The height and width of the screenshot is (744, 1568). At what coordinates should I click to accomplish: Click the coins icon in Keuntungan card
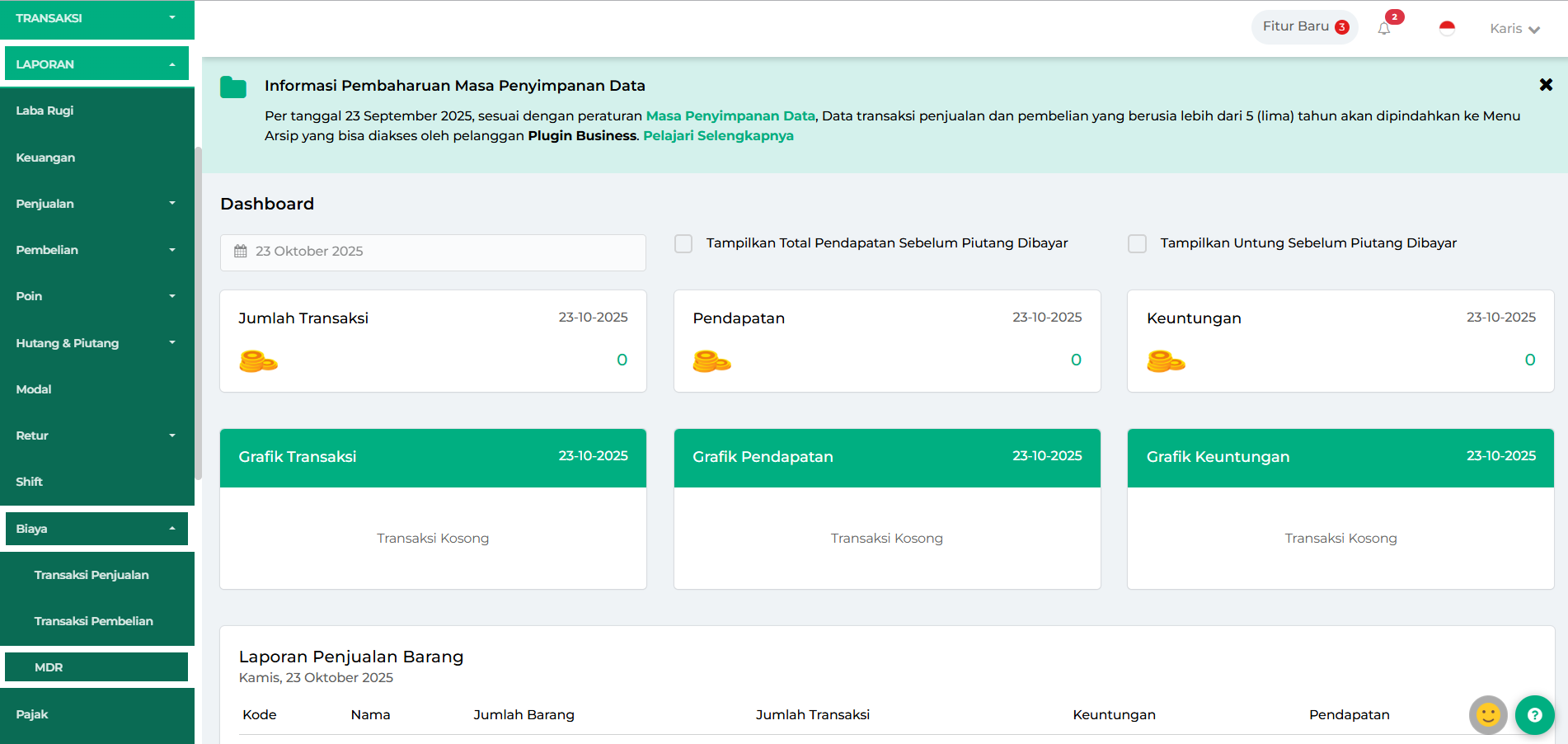[1166, 361]
